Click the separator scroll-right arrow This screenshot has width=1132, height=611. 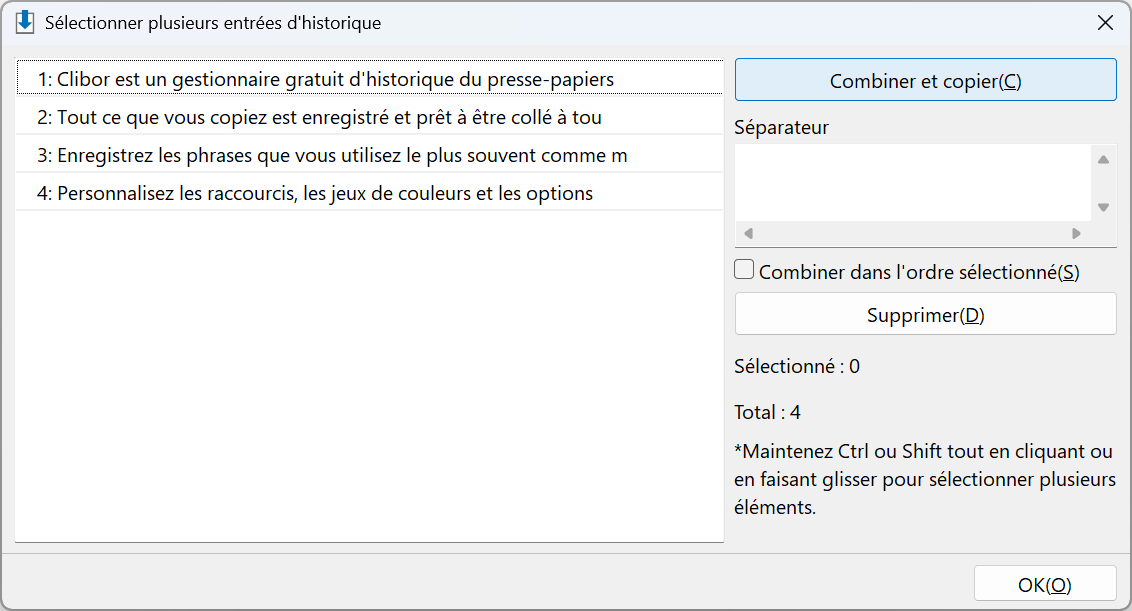(x=1076, y=233)
